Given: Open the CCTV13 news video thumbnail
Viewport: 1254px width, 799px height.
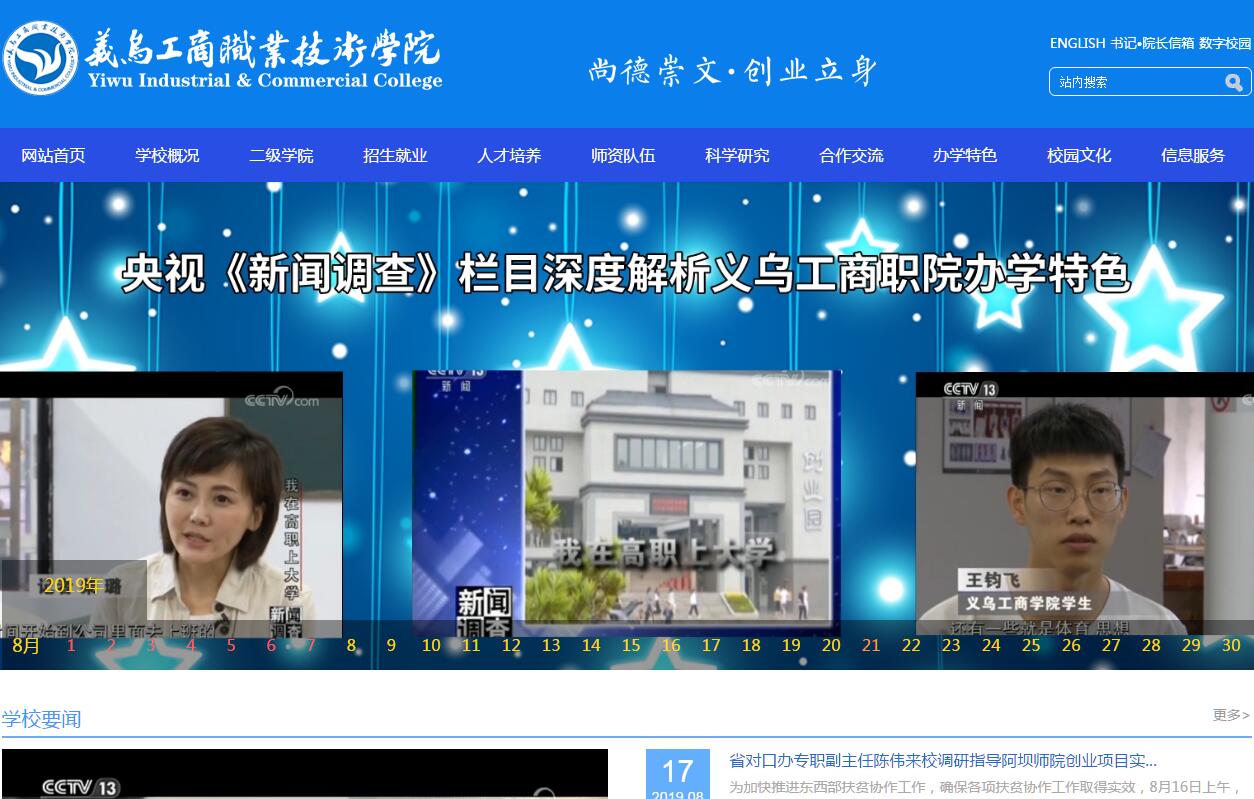Looking at the screenshot, I should [305, 774].
